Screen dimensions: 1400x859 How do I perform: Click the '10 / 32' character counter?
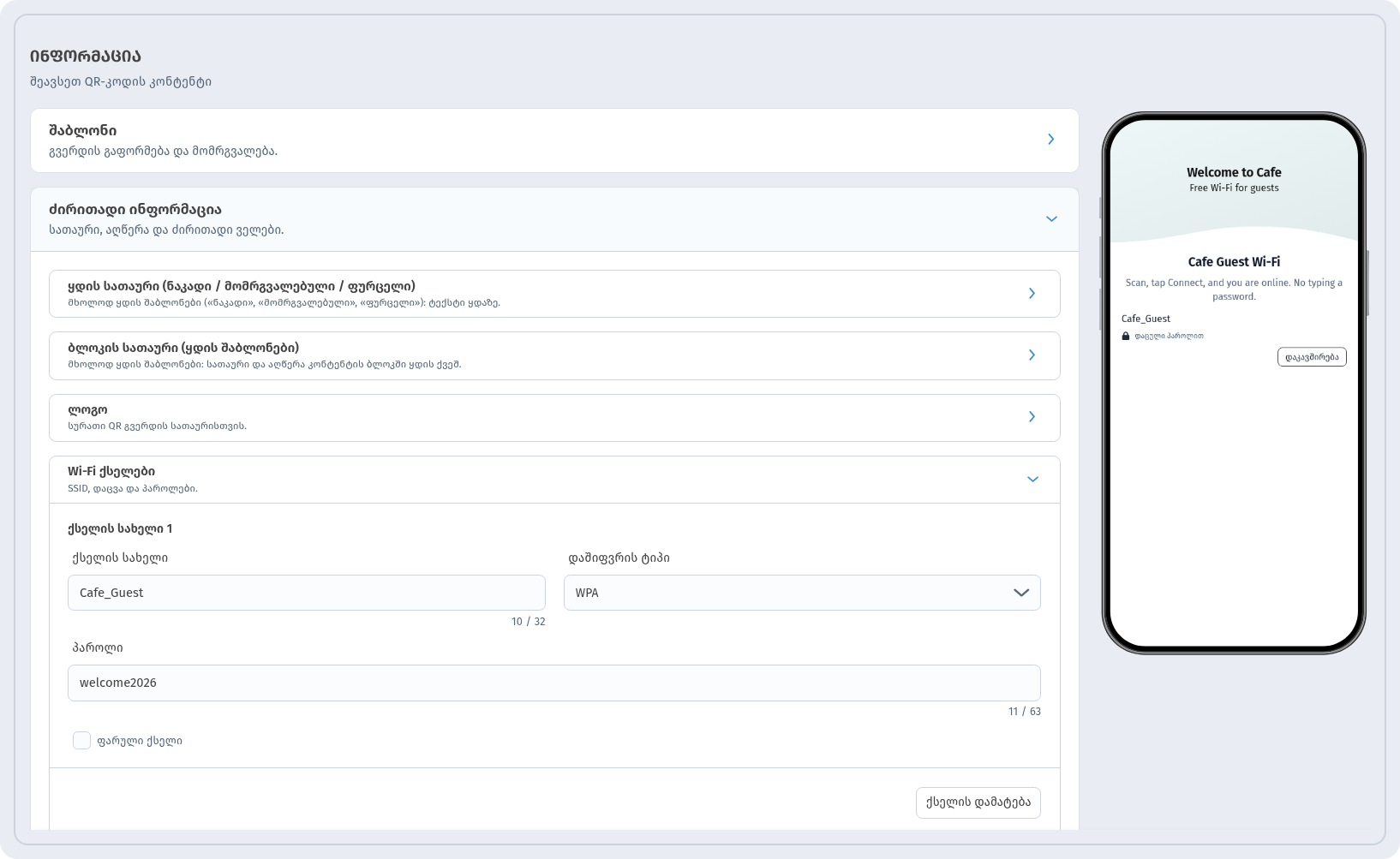(528, 622)
